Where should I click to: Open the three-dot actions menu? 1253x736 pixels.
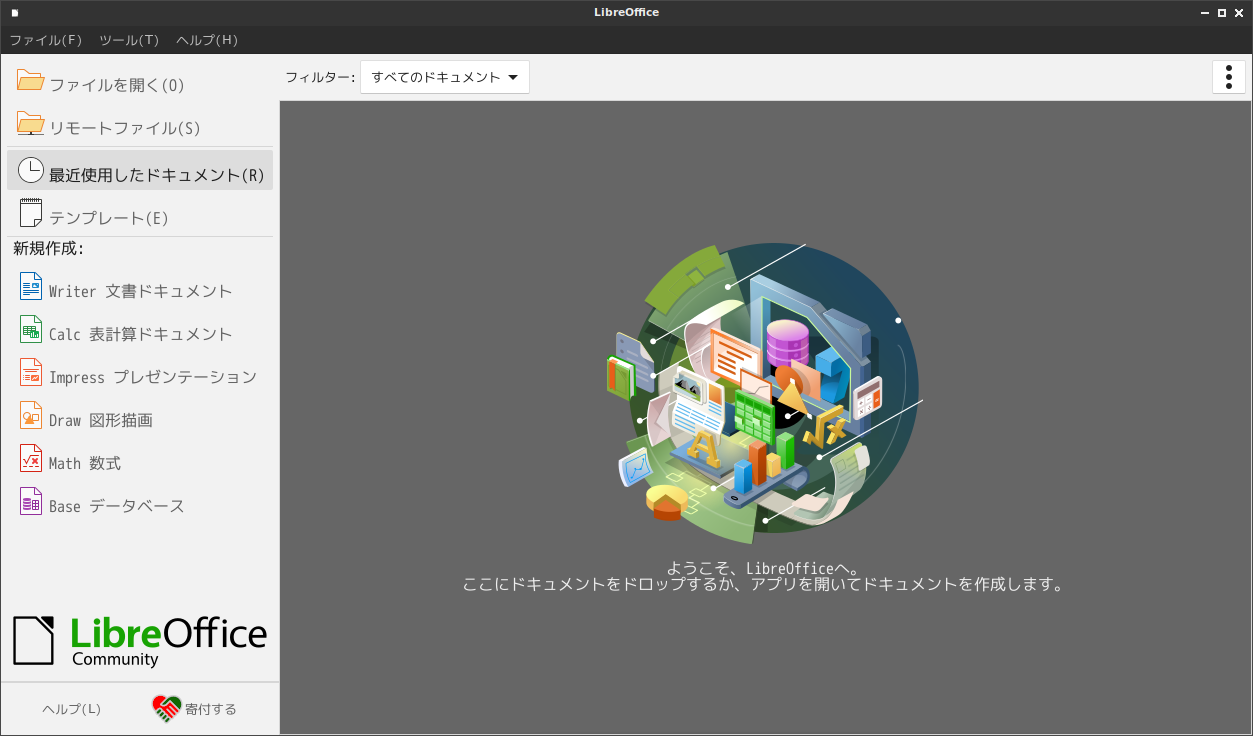(1228, 77)
